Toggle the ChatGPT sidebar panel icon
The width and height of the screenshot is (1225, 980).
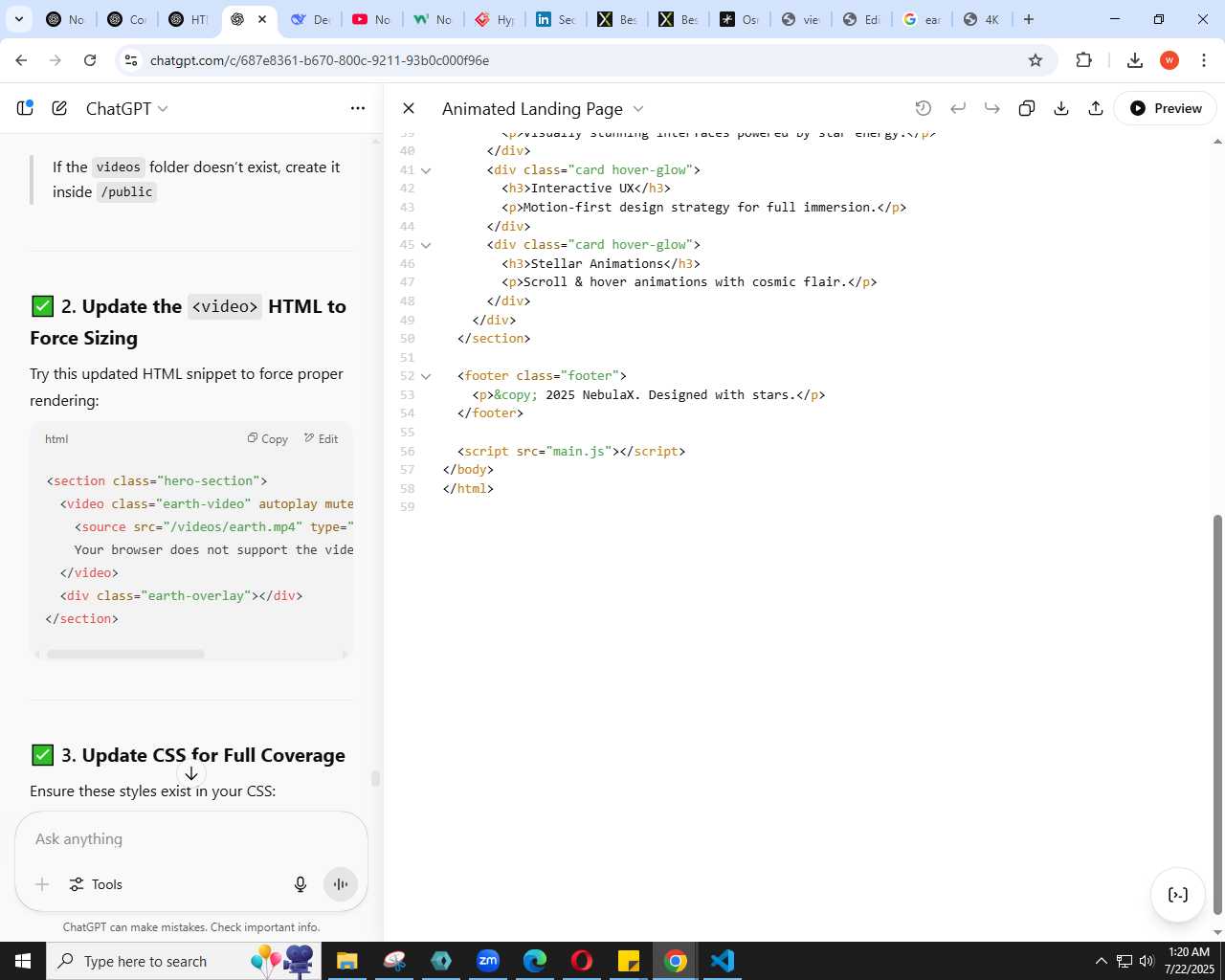point(26,108)
